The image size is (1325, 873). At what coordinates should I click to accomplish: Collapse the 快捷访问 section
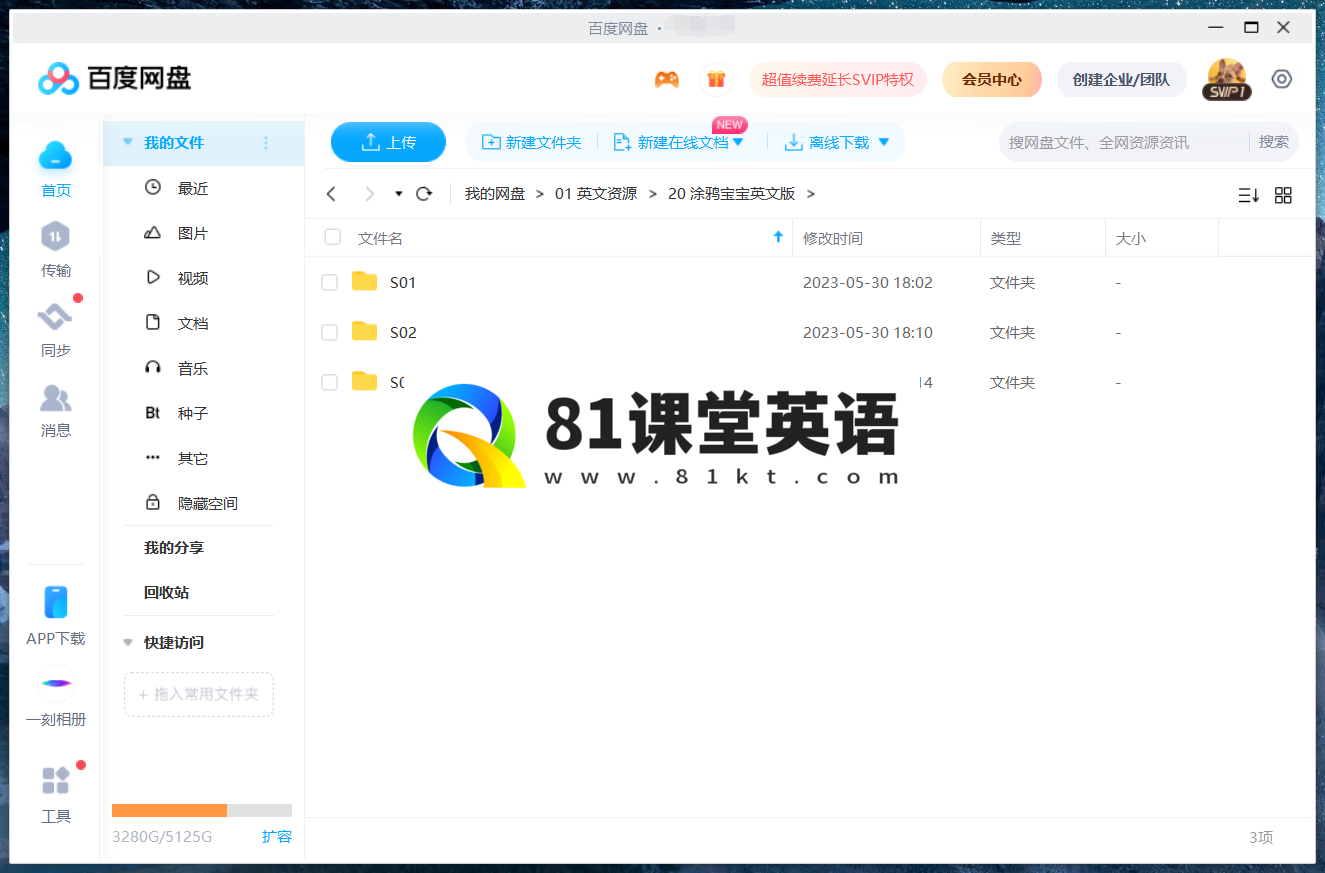(x=127, y=643)
